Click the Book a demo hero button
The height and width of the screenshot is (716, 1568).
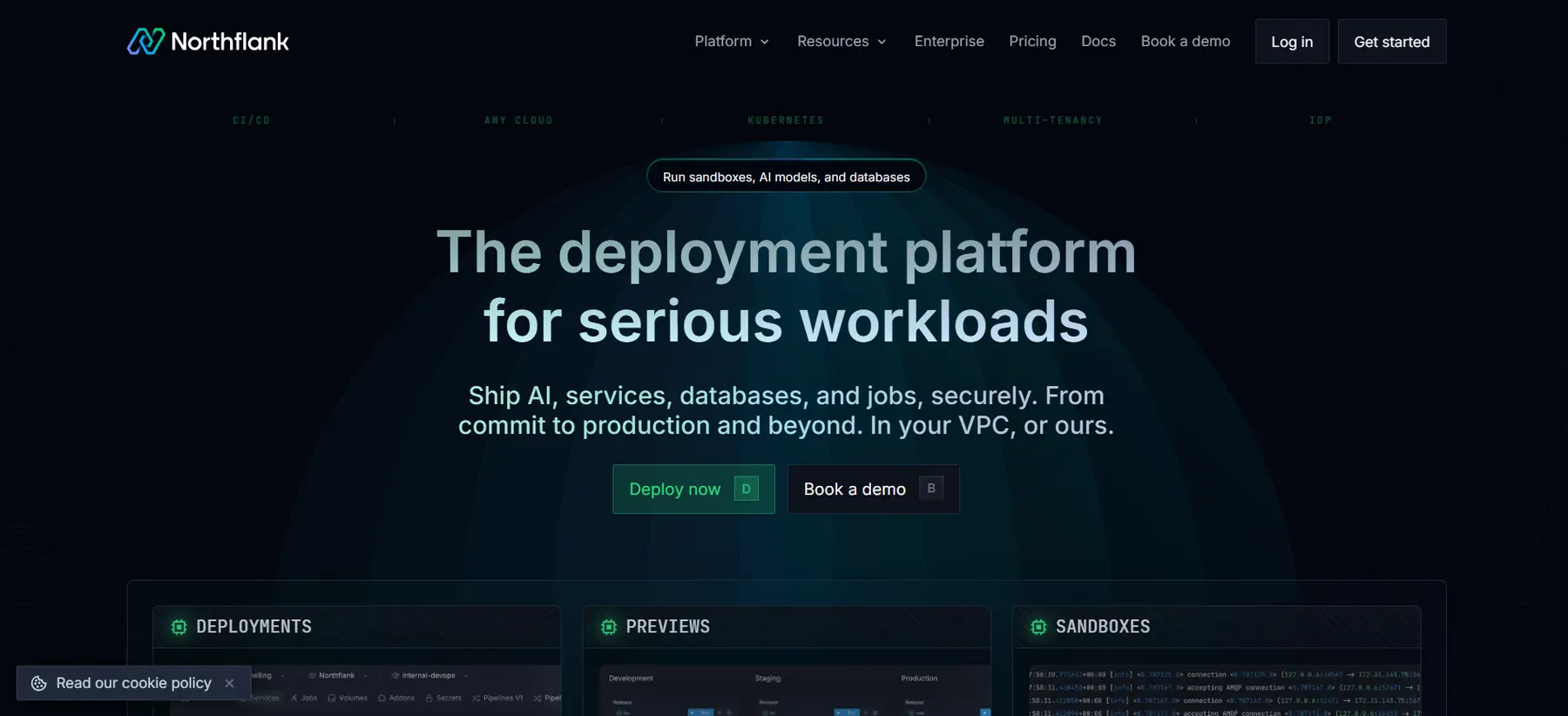(x=874, y=489)
